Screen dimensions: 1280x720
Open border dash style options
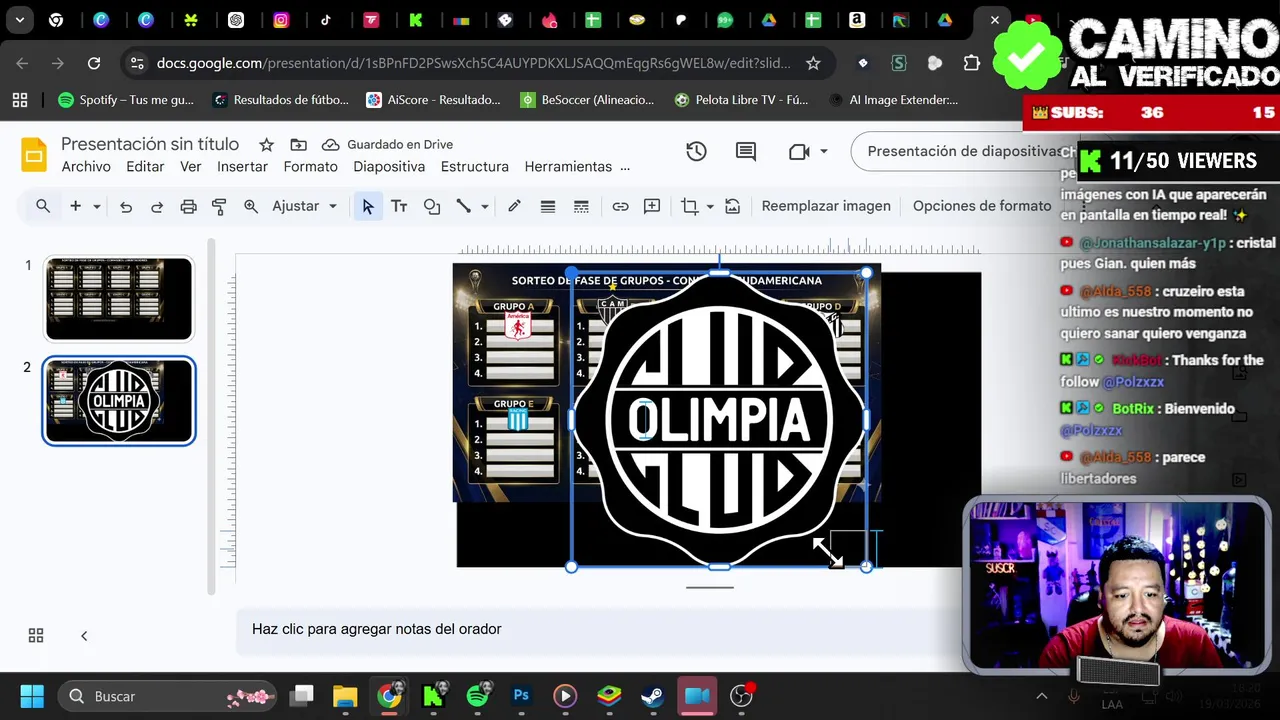click(581, 207)
